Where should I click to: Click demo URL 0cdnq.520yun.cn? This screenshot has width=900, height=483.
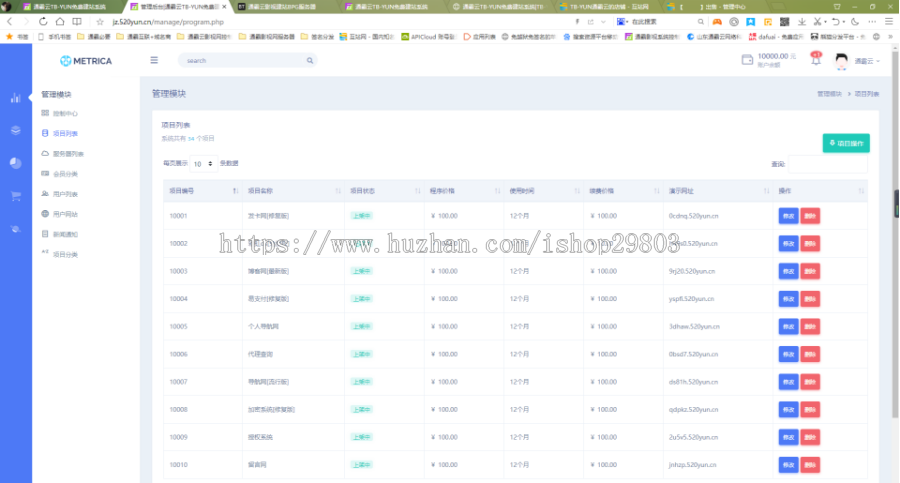693,216
